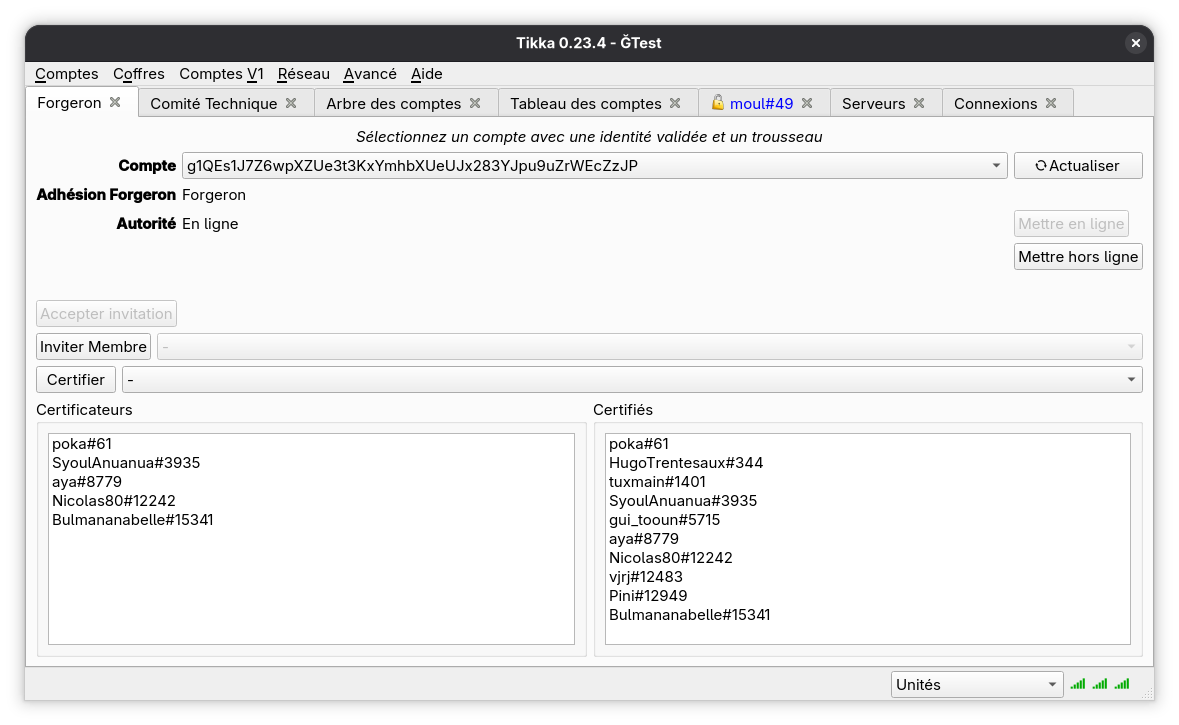1179x725 pixels.
Task: Close the Comité Technique tab
Action: (x=291, y=103)
